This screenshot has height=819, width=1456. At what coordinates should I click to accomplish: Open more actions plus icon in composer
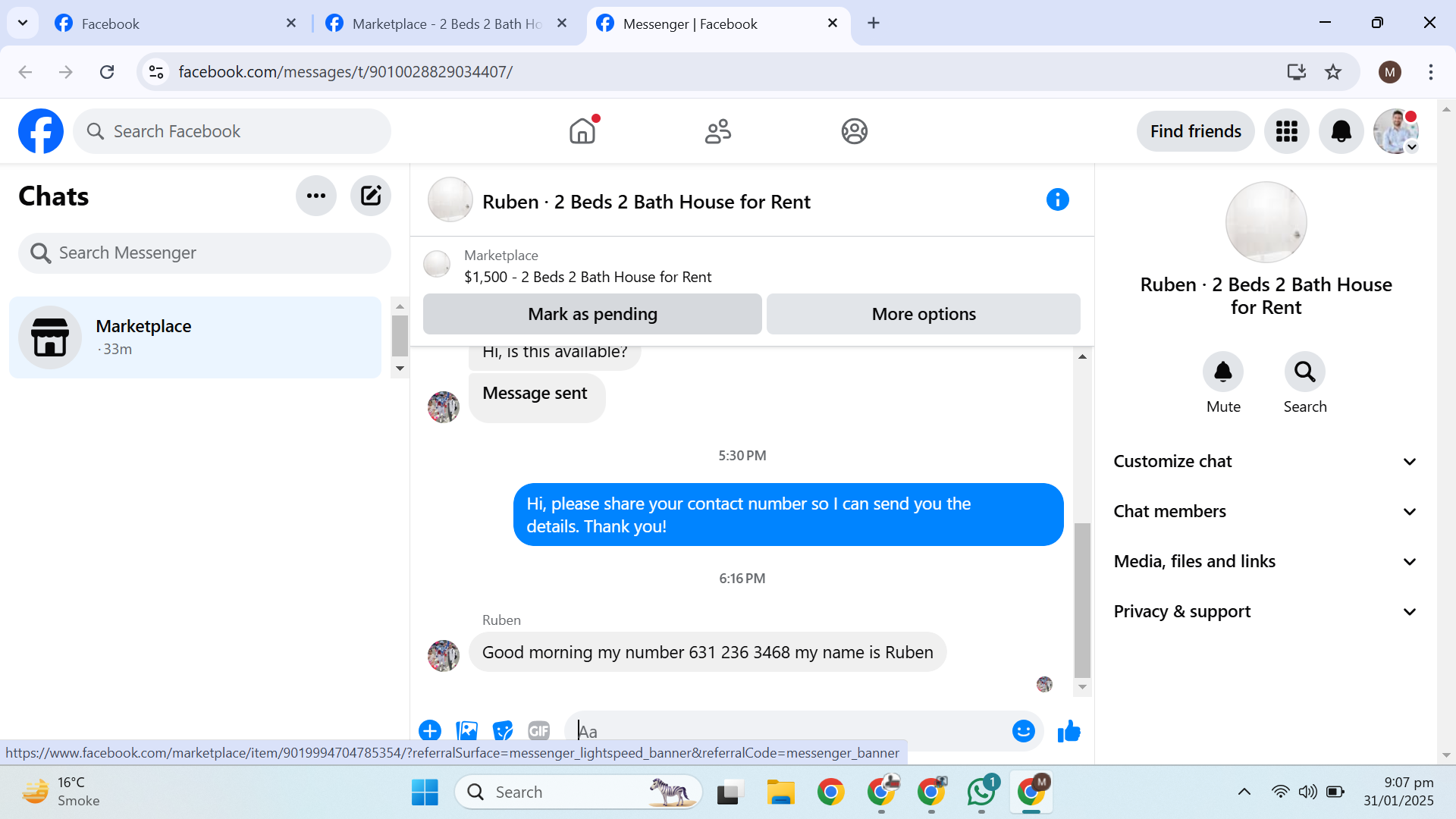tap(430, 731)
